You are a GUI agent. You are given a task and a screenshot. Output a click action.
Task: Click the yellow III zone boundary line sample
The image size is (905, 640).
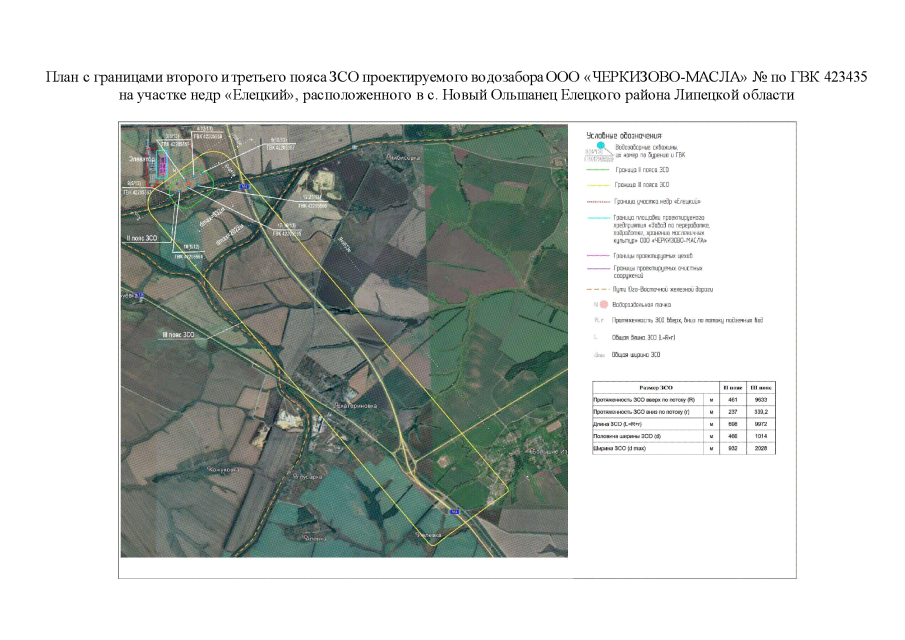coord(600,186)
